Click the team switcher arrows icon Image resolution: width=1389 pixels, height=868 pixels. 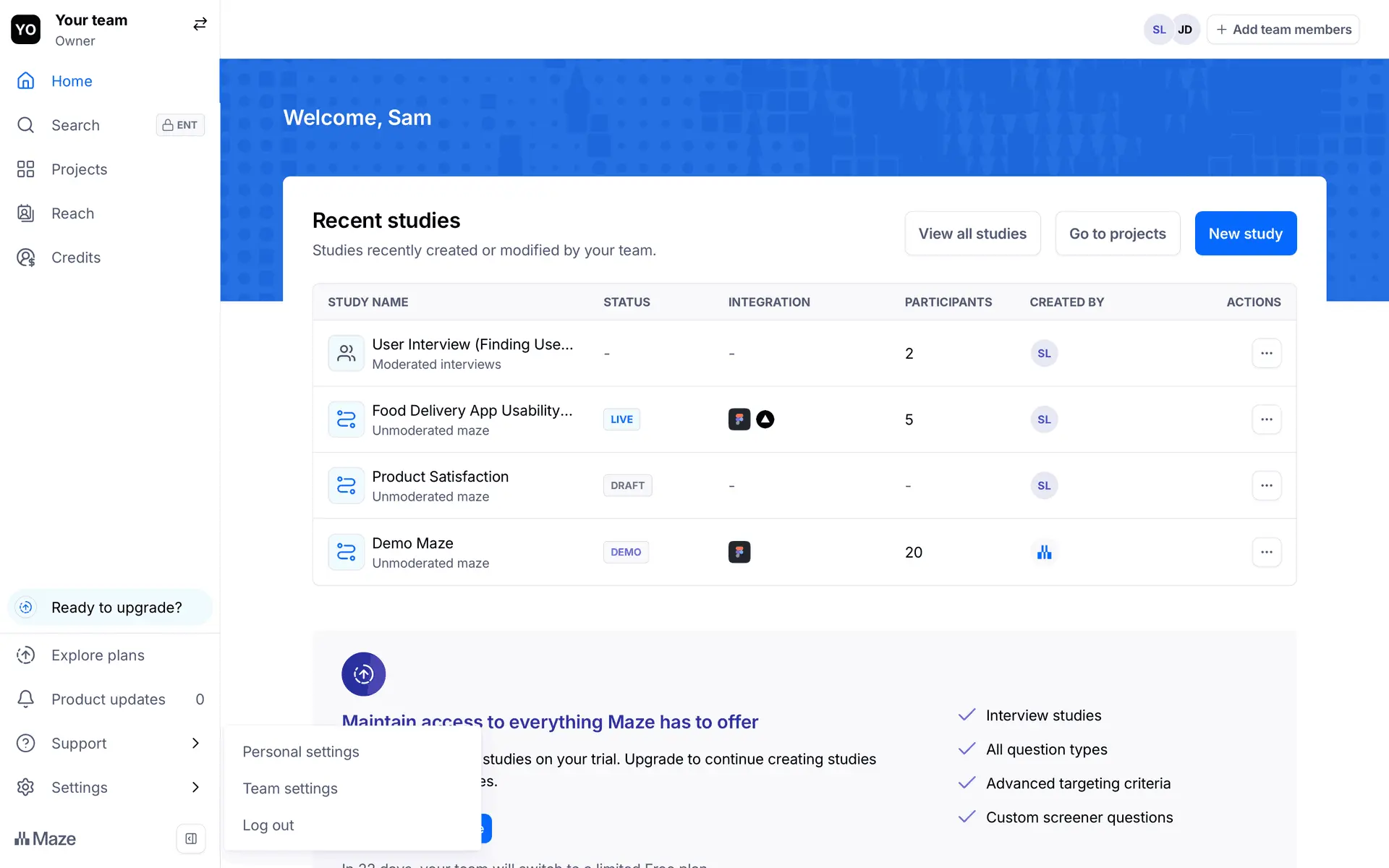[x=200, y=25]
